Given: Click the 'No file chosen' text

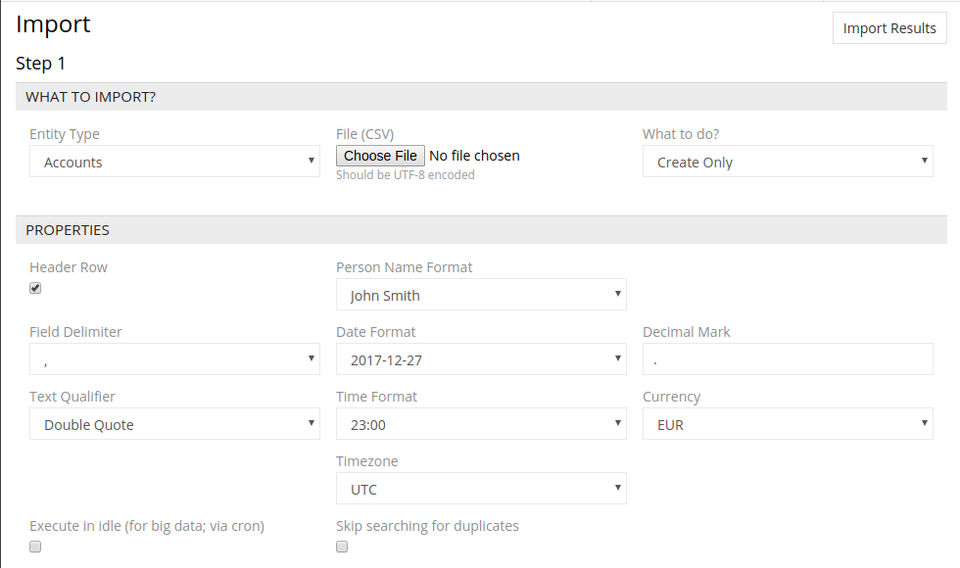Looking at the screenshot, I should (474, 156).
